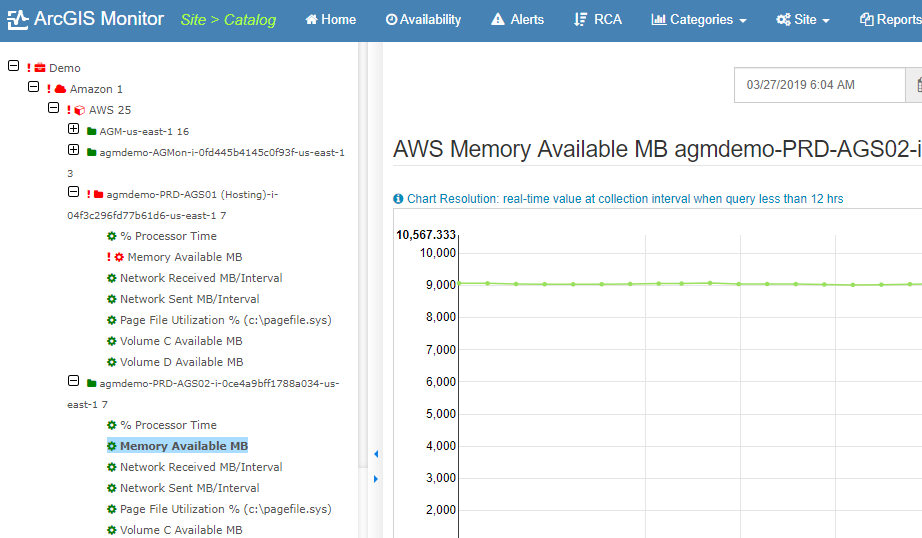Select Volume D Available MB counter
The height and width of the screenshot is (538, 922).
[182, 362]
